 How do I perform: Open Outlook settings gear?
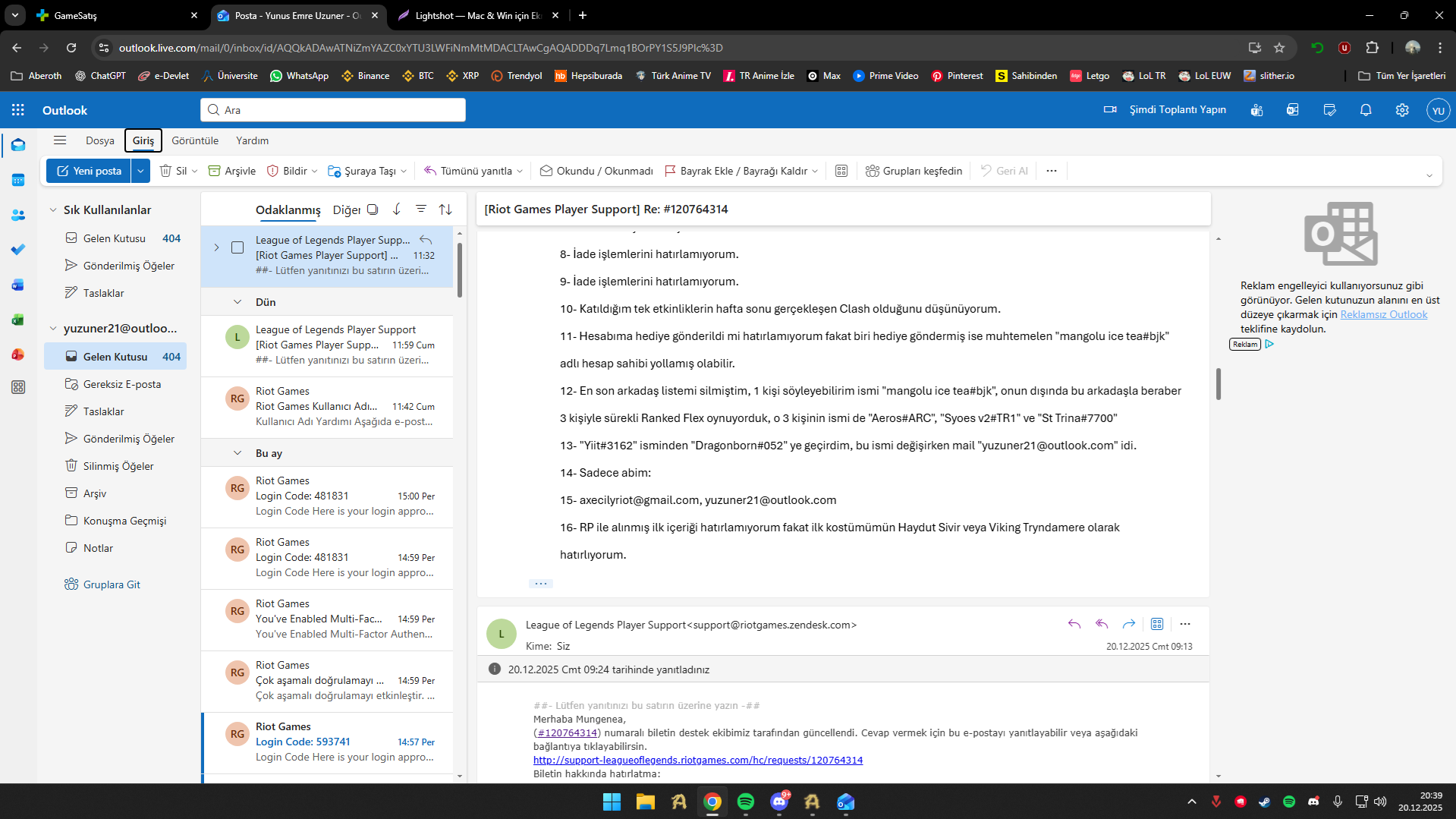[x=1402, y=110]
